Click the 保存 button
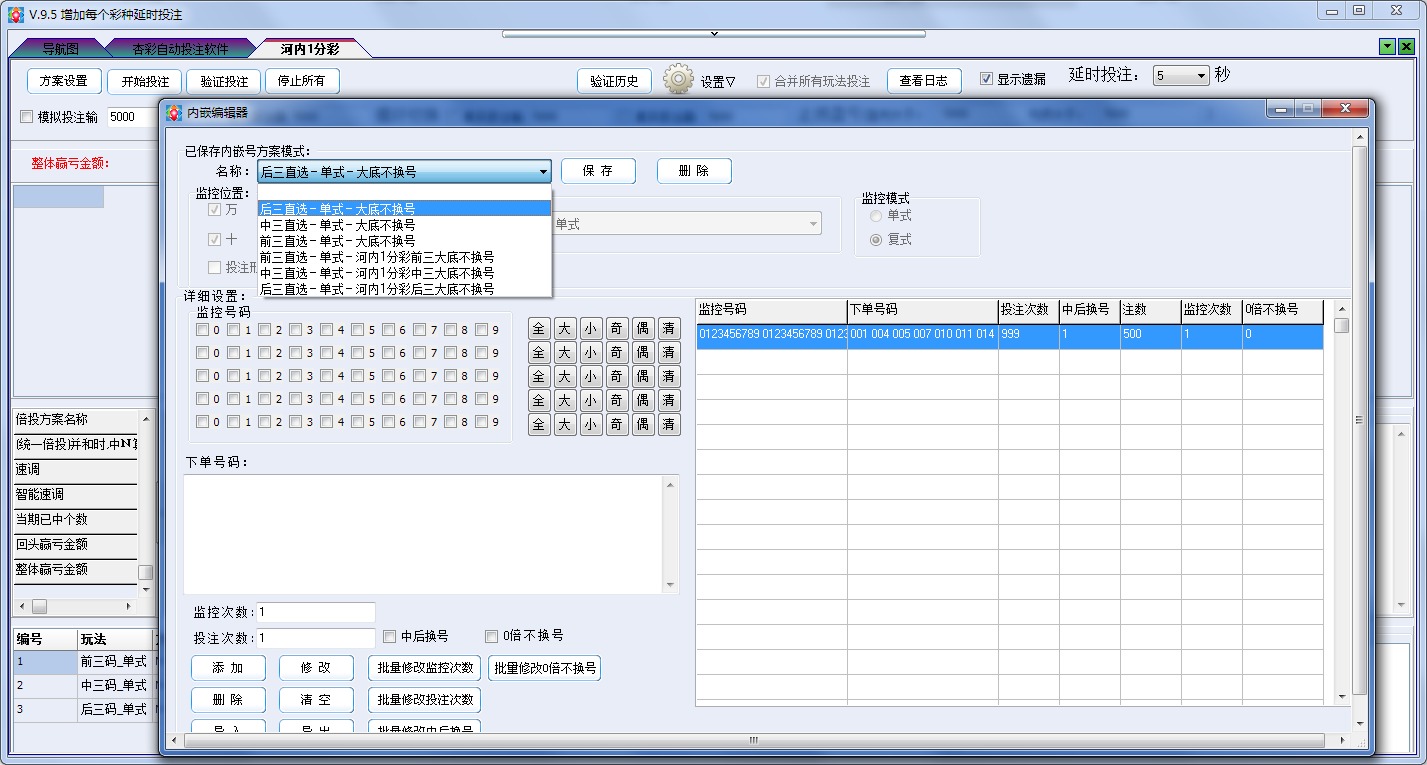This screenshot has height=765, width=1427. [598, 171]
